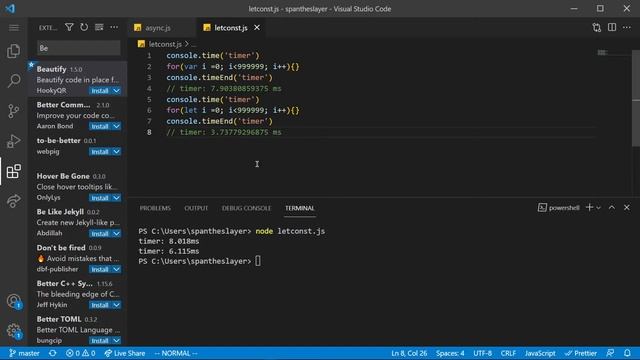
Task: Switch the master git branch
Action: pyautogui.click(x=24, y=353)
